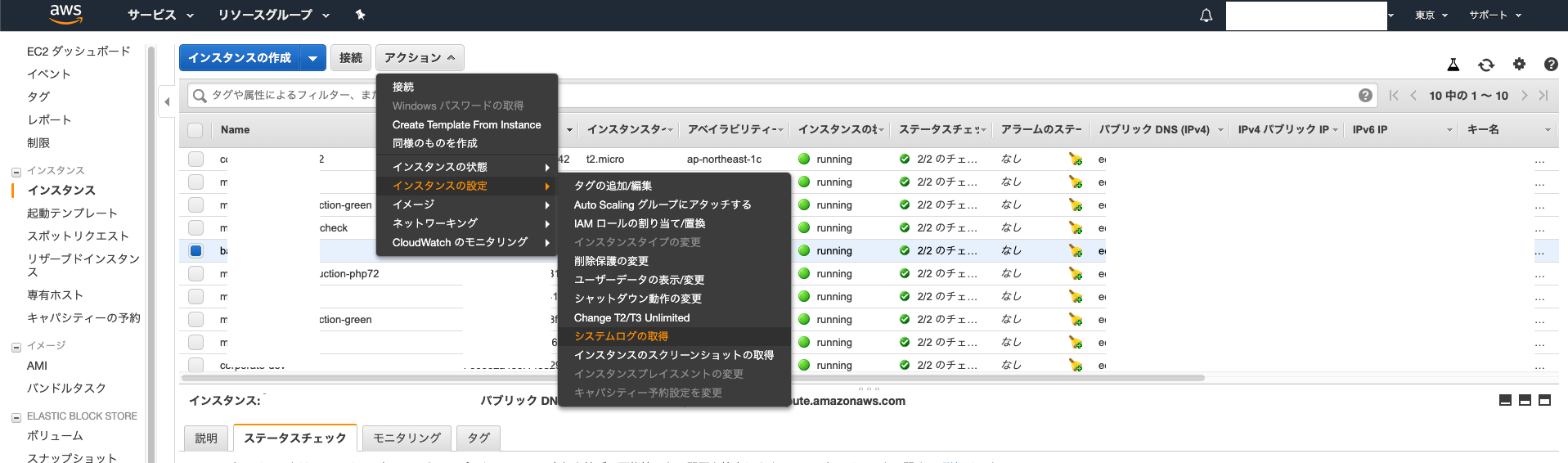Click the pin shortcuts icon in top bar
This screenshot has width=1568, height=463.
(360, 15)
